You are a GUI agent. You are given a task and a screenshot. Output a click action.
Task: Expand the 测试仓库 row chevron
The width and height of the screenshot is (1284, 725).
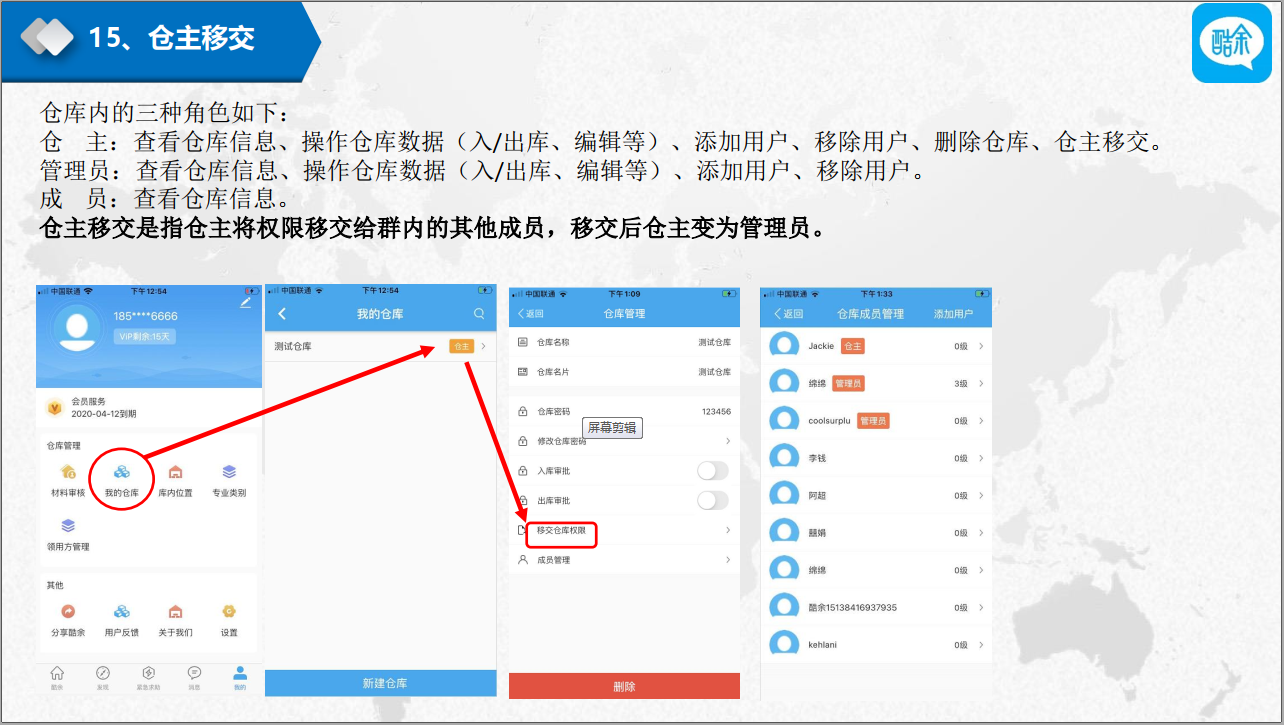coord(484,346)
